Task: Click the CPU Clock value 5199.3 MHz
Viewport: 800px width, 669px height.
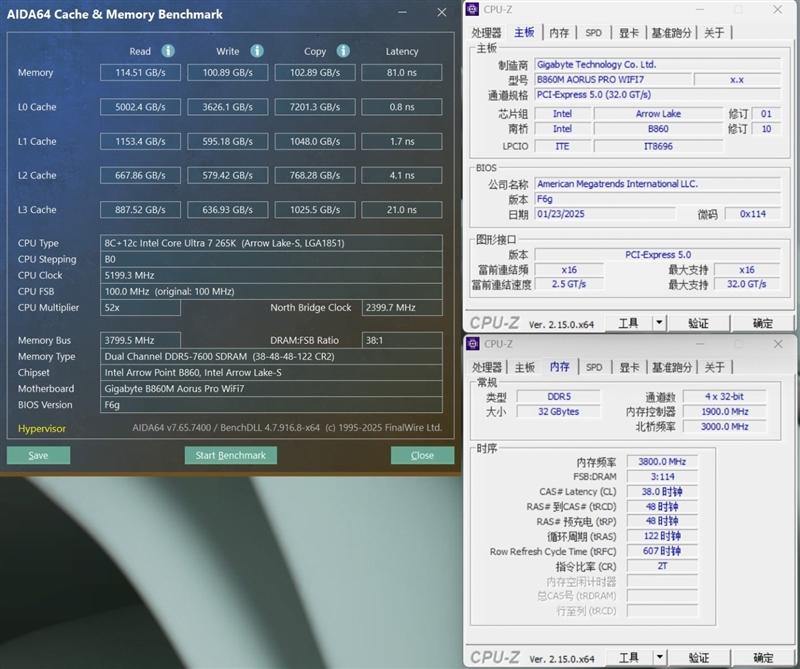Action: click(x=271, y=275)
